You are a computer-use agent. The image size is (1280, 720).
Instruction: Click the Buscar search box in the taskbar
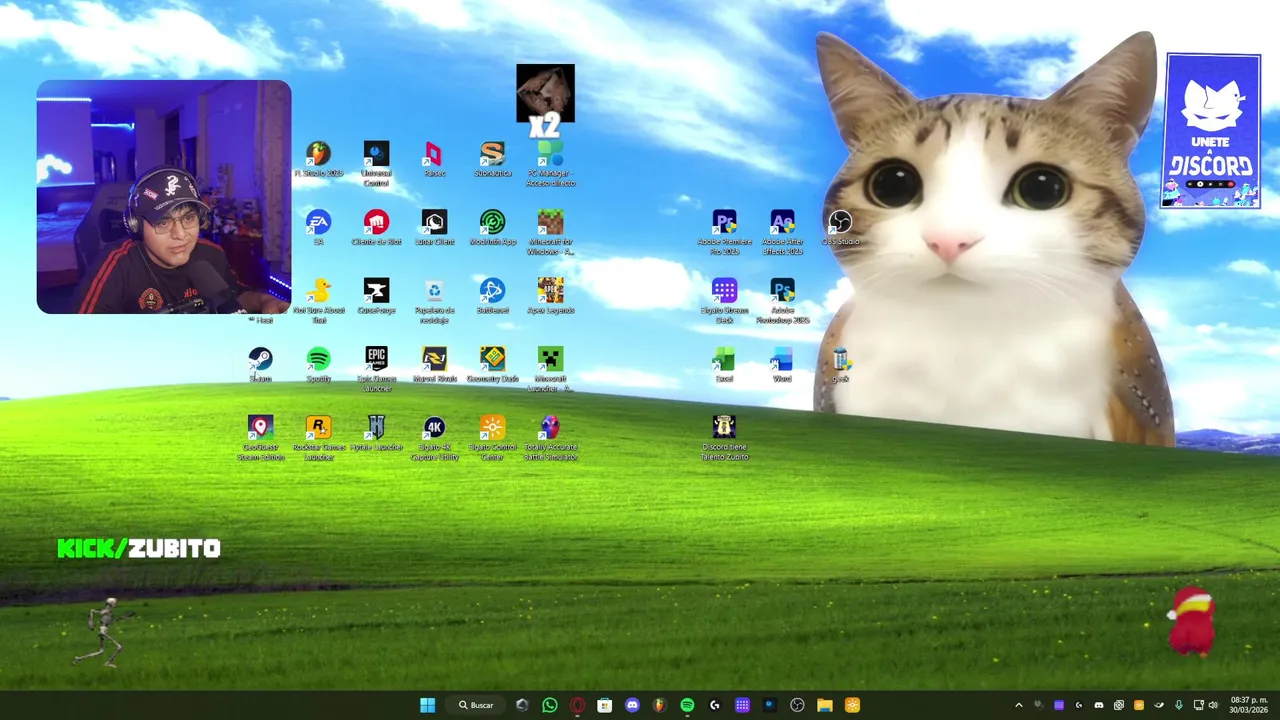(x=476, y=705)
